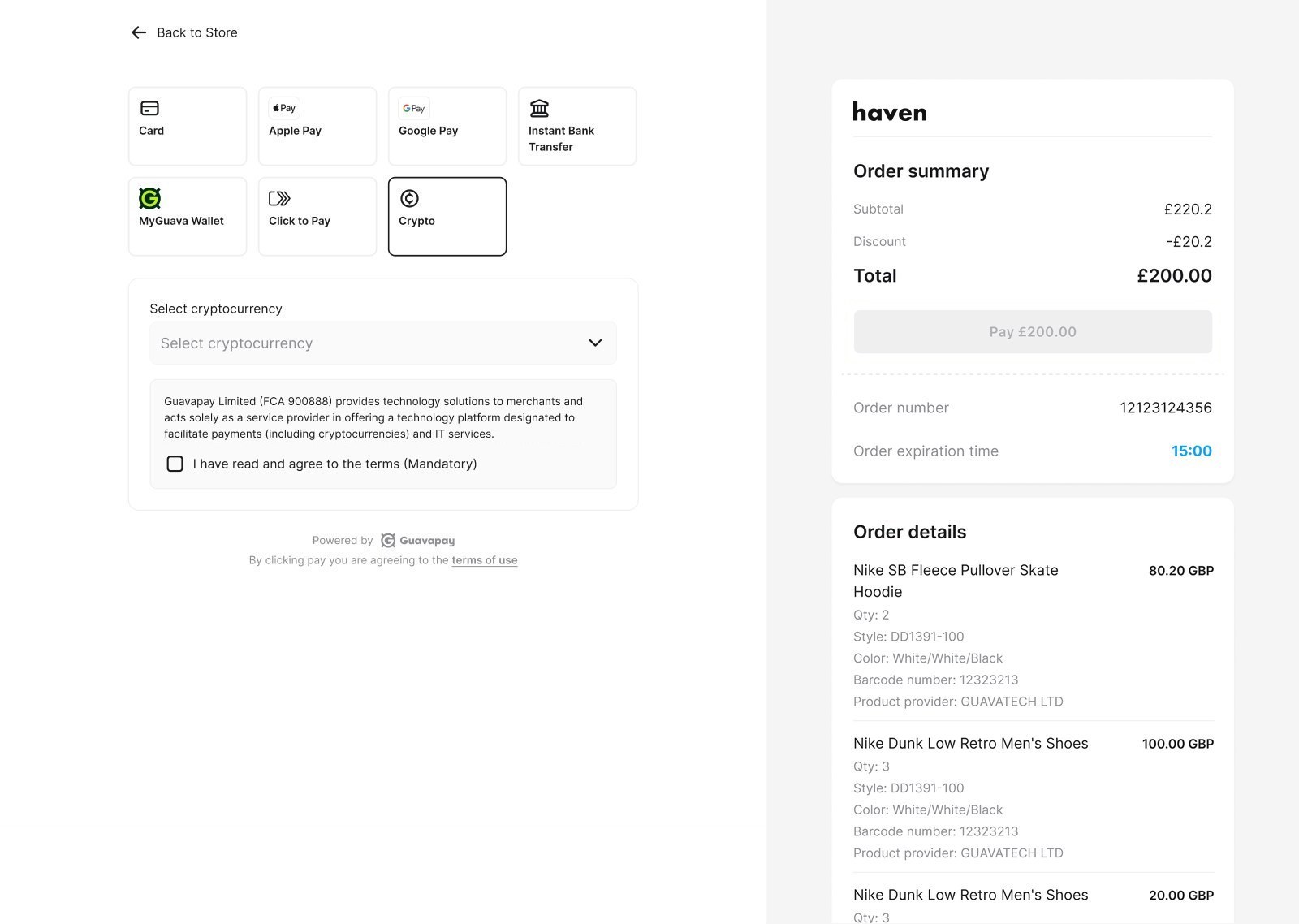The height and width of the screenshot is (924, 1299).
Task: Click the Discount value -£20.2
Action: (x=1189, y=241)
